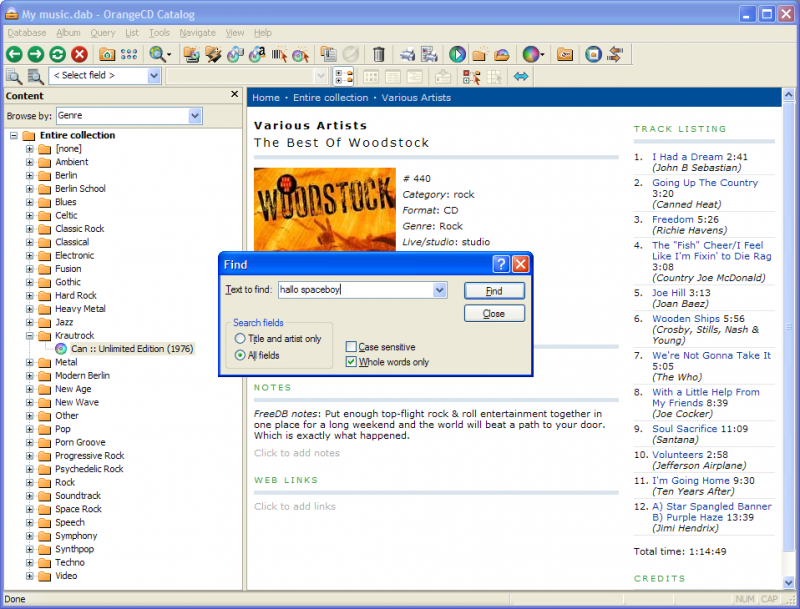This screenshot has width=800, height=609.
Task: Open the Soul Sacrifice track link
Action: (x=685, y=429)
